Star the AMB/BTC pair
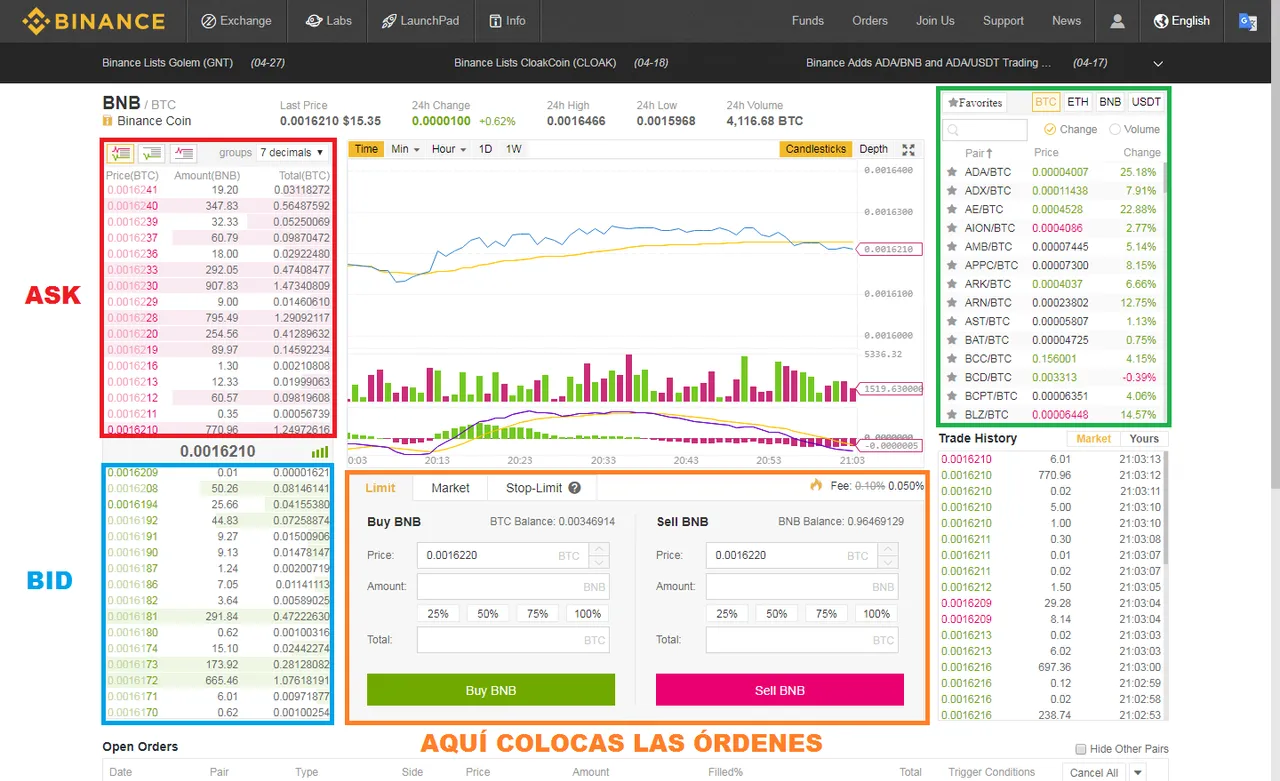This screenshot has height=781, width=1280. coord(952,247)
